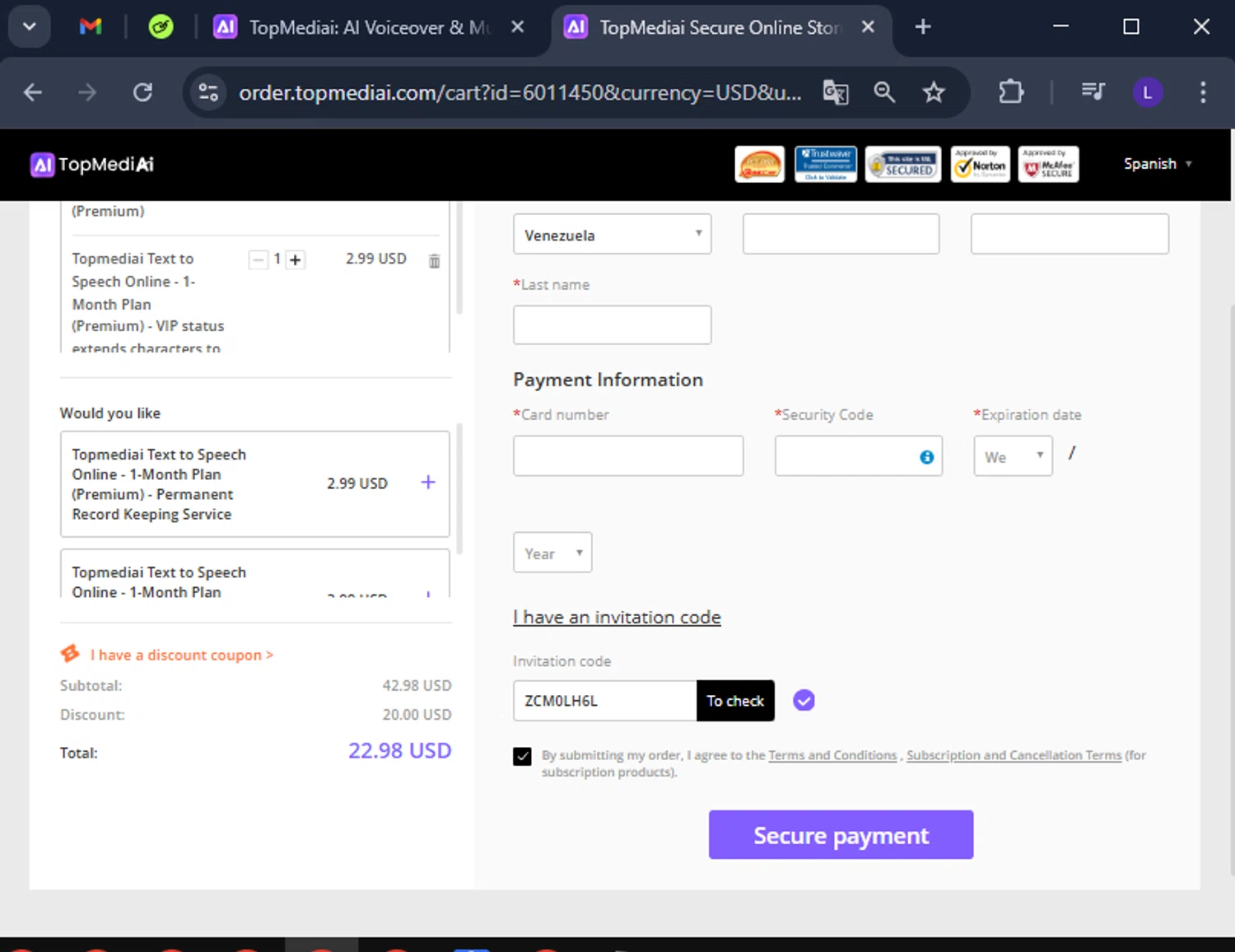Open the expiration Year dropdown
The image size is (1235, 952).
(552, 553)
